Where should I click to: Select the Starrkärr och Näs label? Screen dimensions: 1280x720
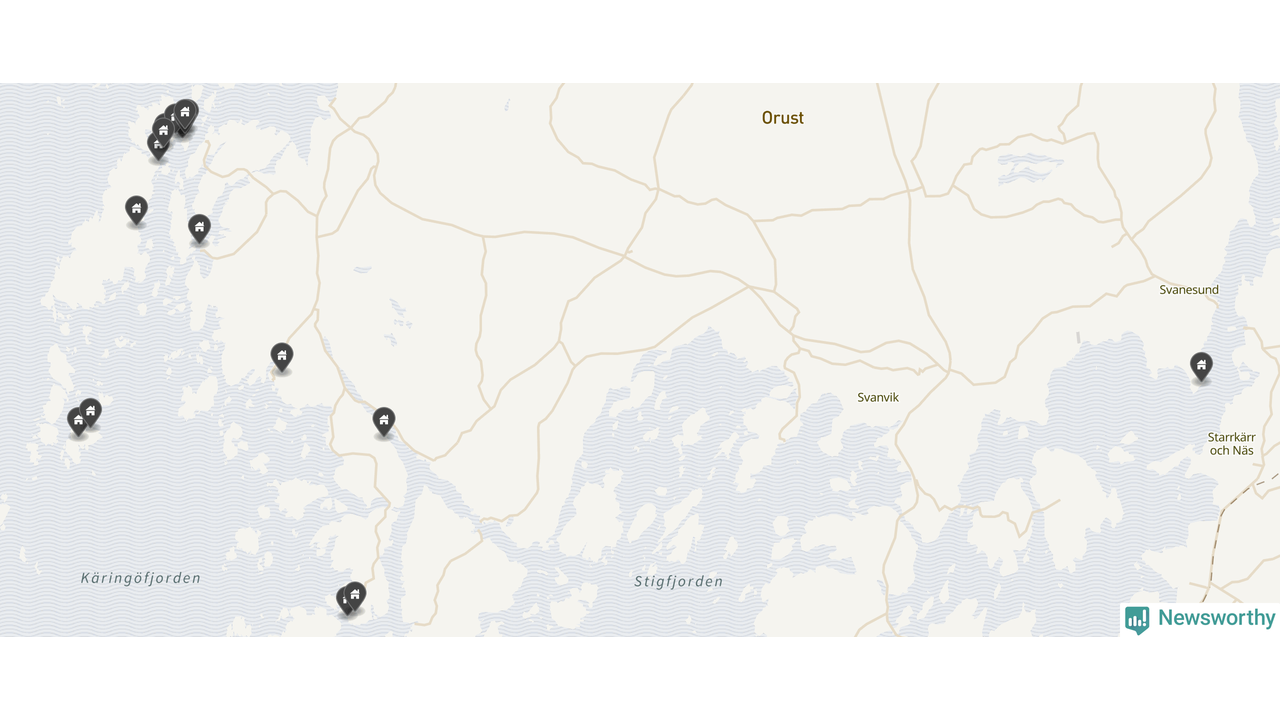1231,444
